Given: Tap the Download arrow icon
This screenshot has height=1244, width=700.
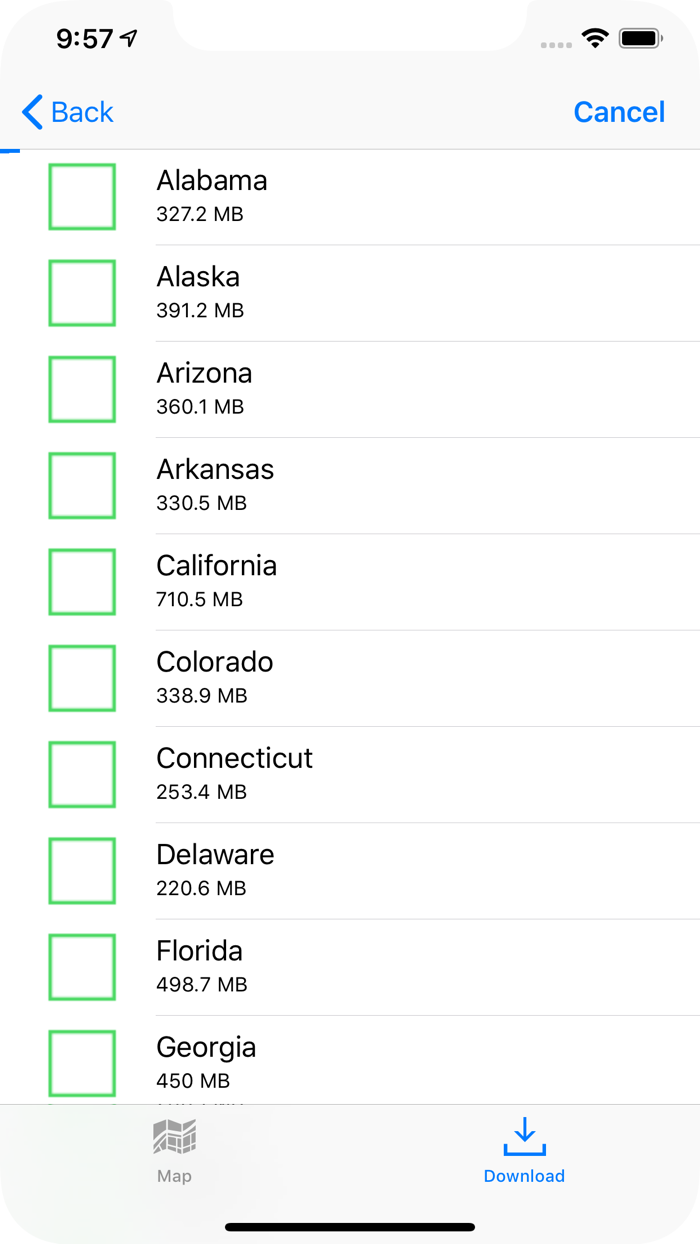Looking at the screenshot, I should (524, 1137).
